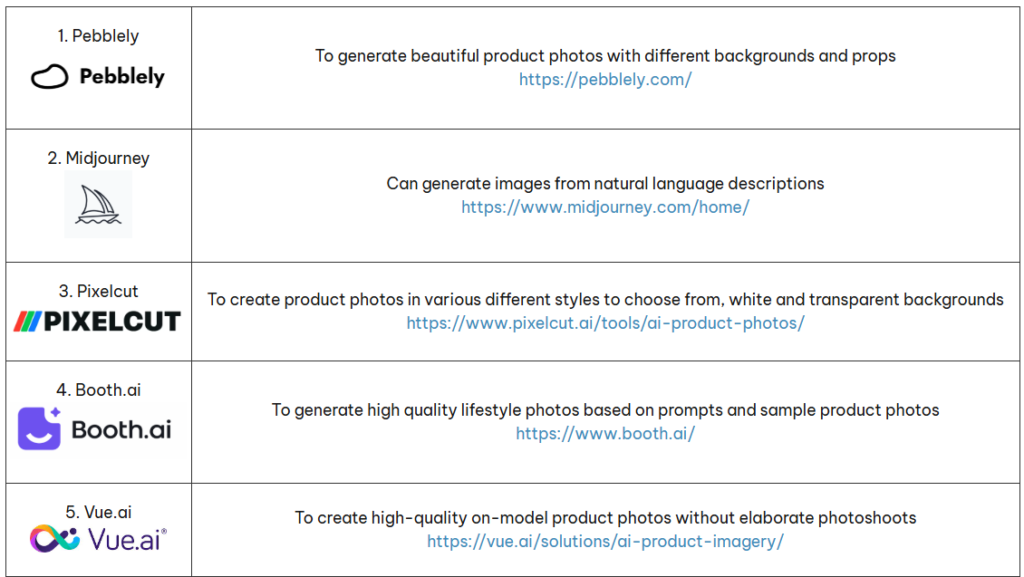The width and height of the screenshot is (1024, 577).
Task: Select the '2. Midjourney' heading text
Action: click(99, 158)
